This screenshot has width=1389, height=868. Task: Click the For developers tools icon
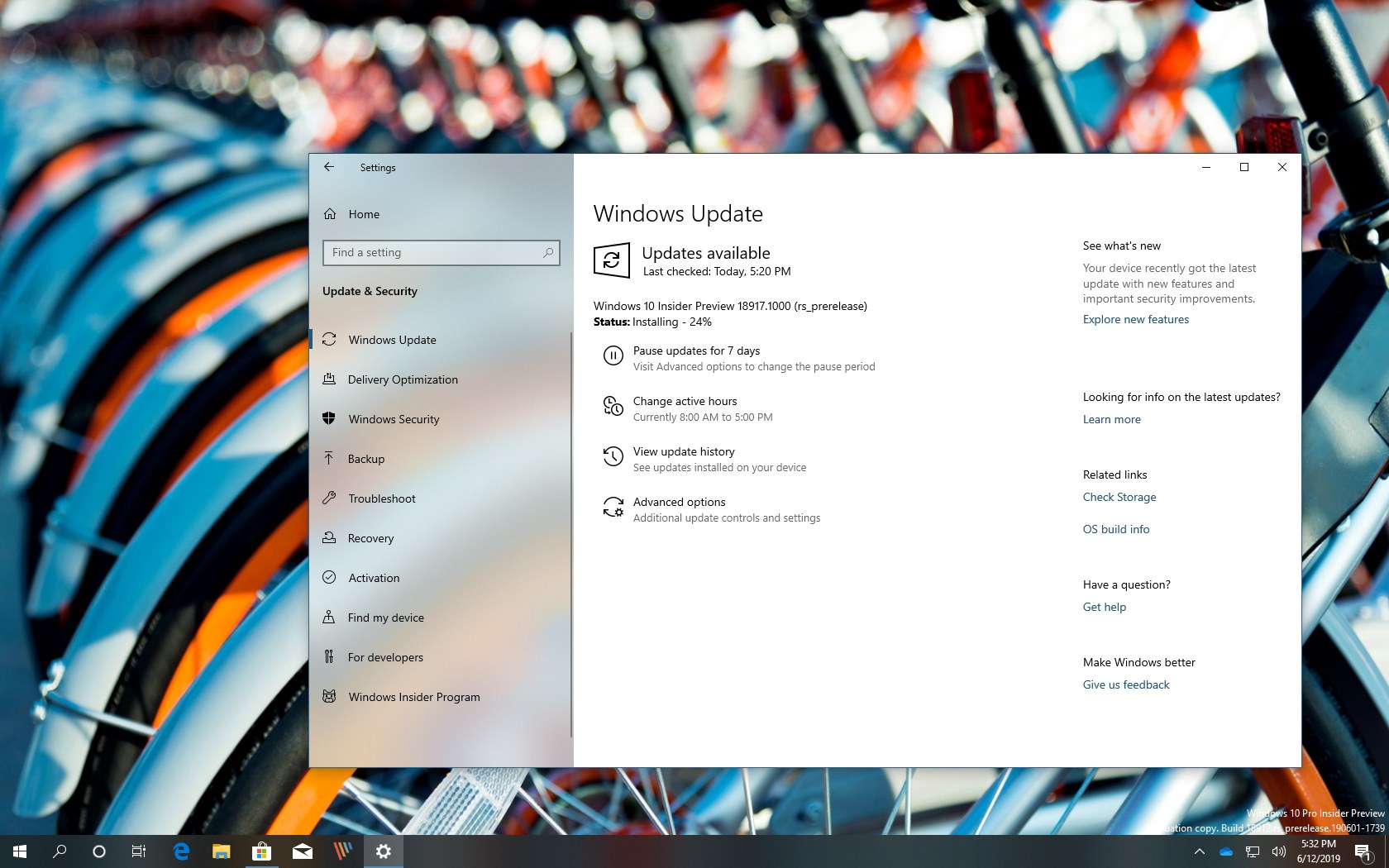point(329,656)
